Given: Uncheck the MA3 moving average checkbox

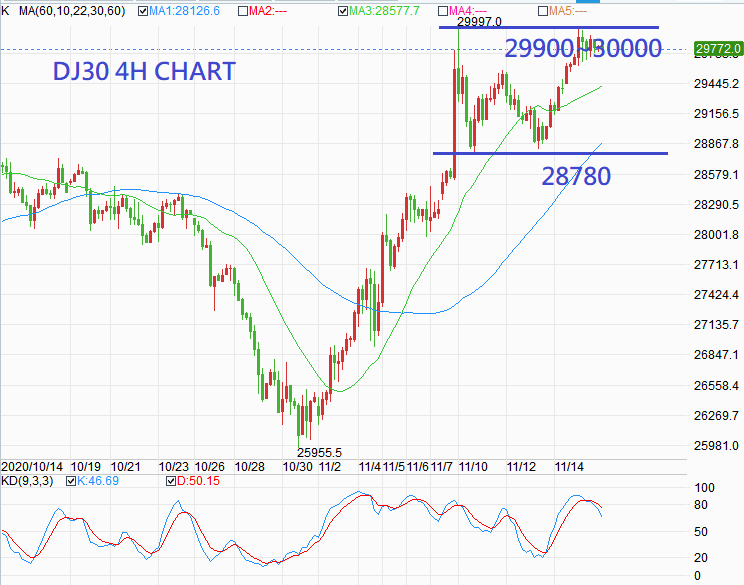Looking at the screenshot, I should tap(344, 11).
